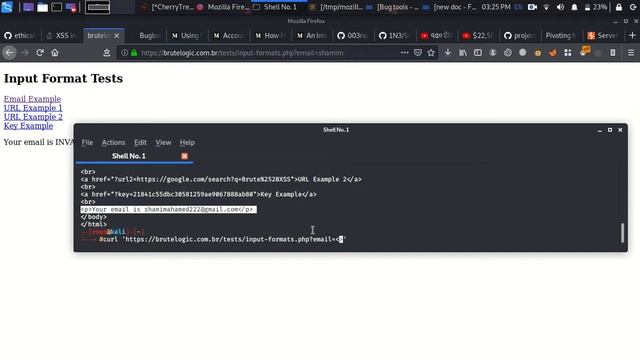
Task: Switch to Accou Medium browser tab
Action: click(229, 36)
